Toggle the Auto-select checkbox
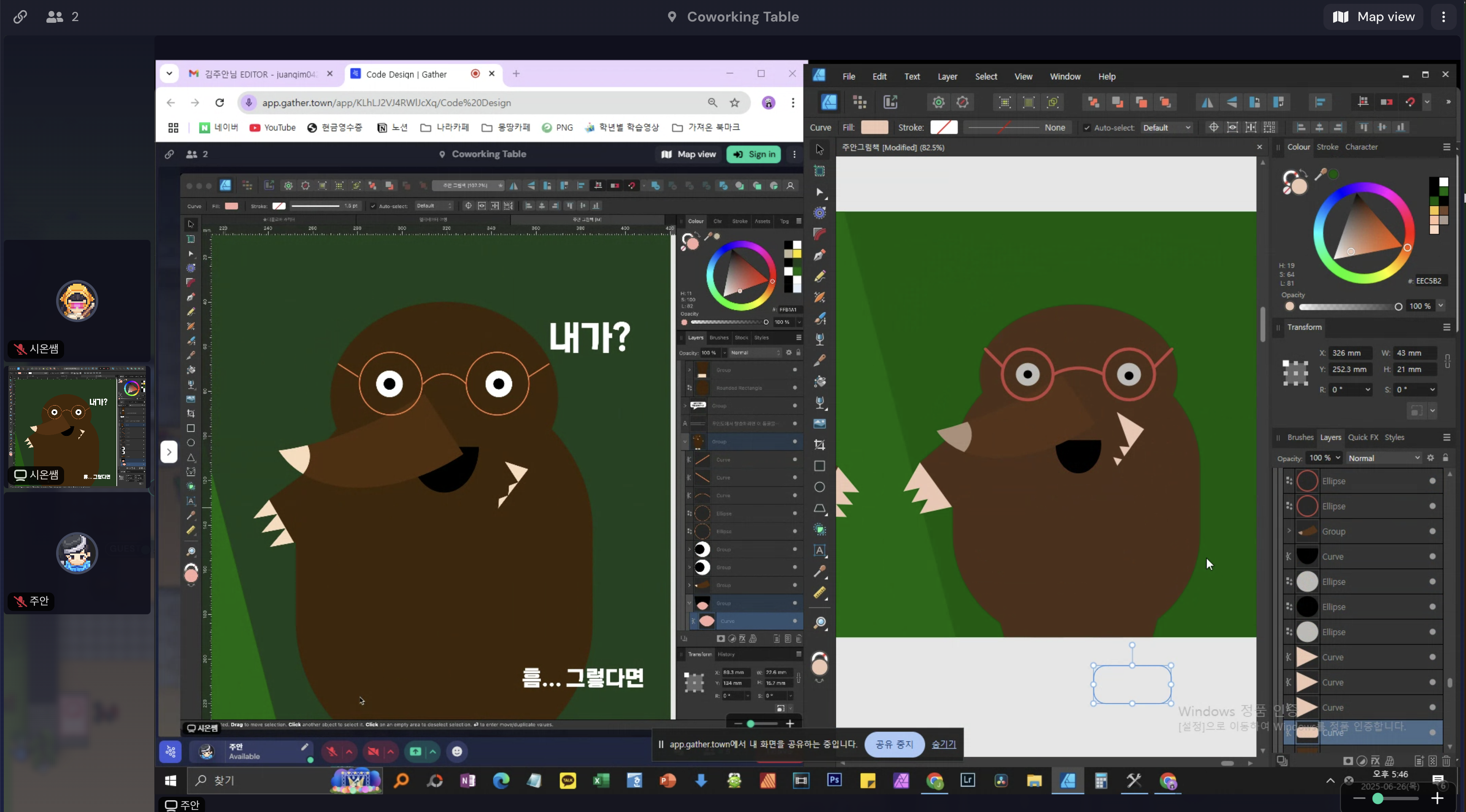 (1087, 127)
